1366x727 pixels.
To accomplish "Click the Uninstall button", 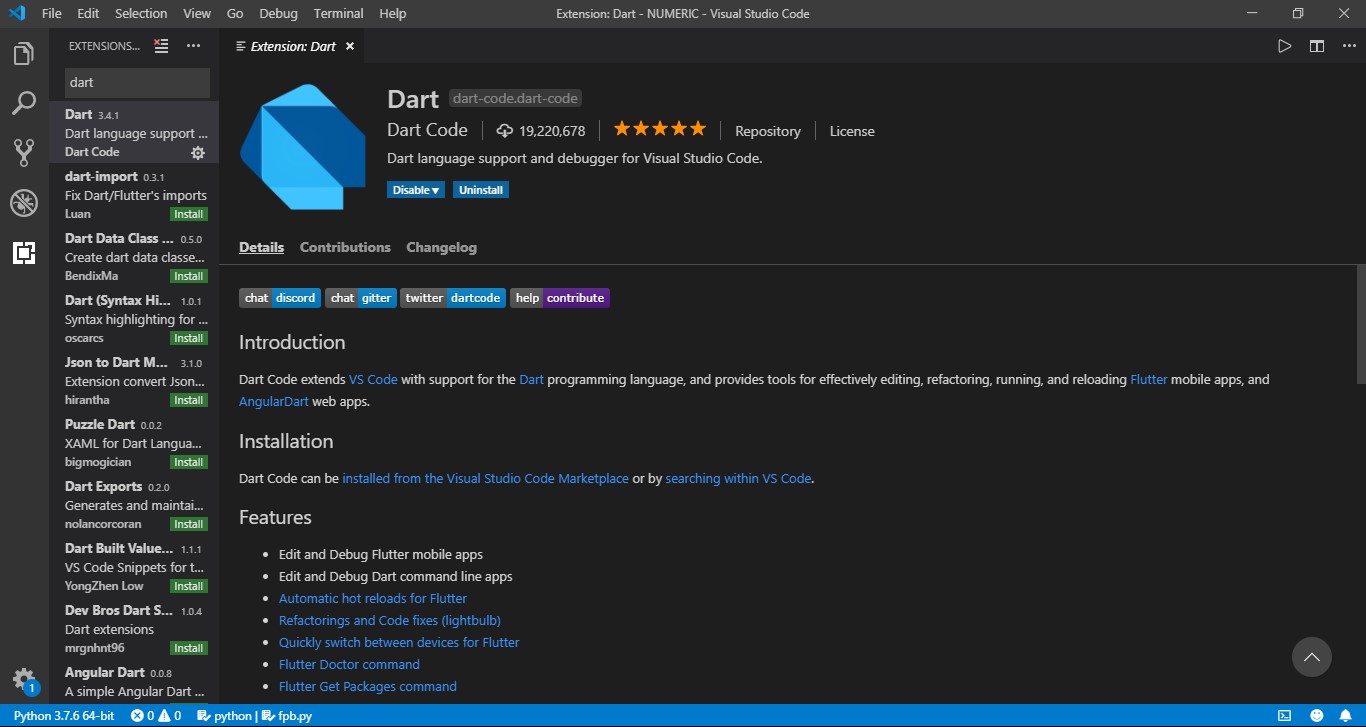I will 480,190.
